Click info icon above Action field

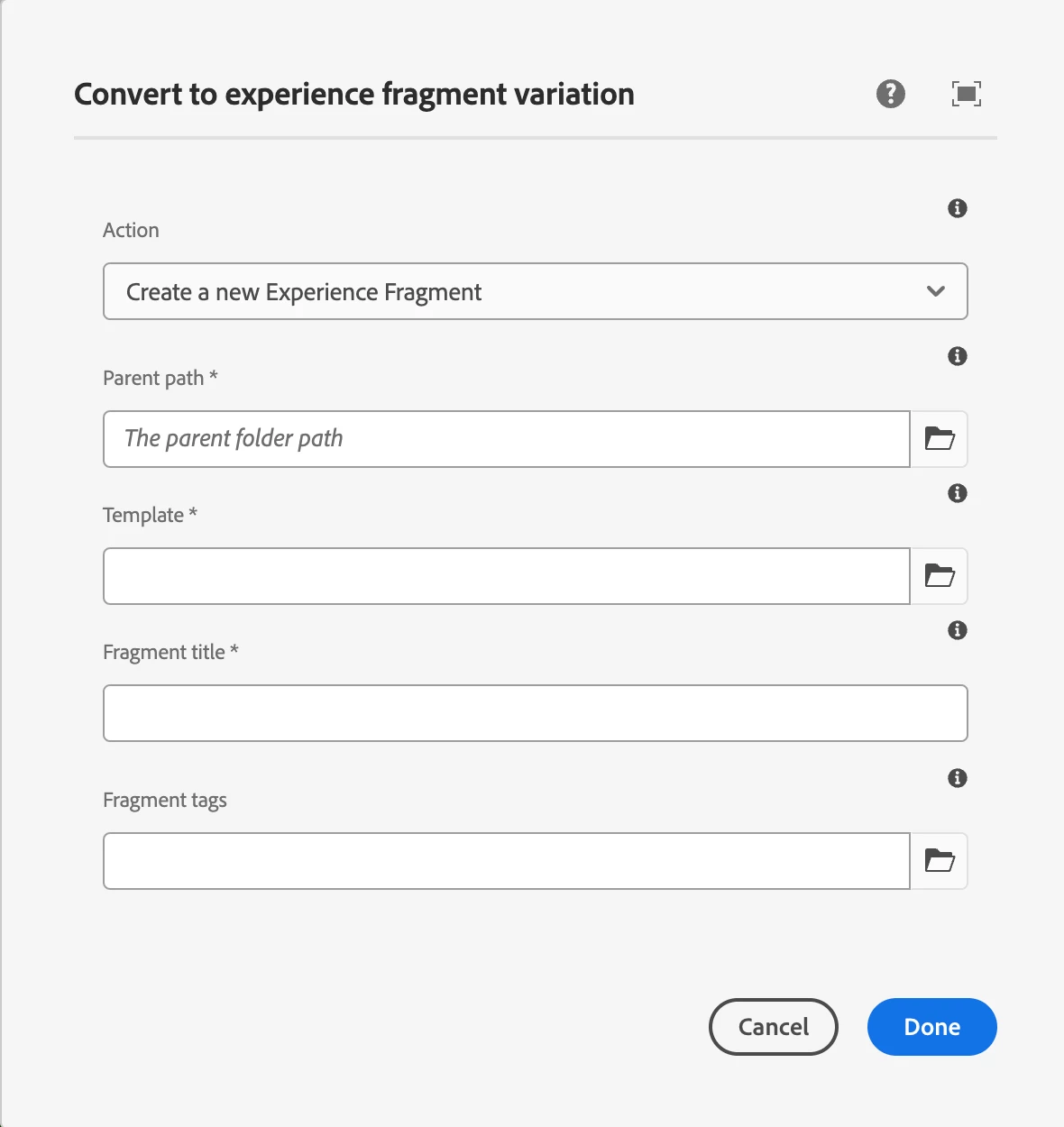coord(958,208)
